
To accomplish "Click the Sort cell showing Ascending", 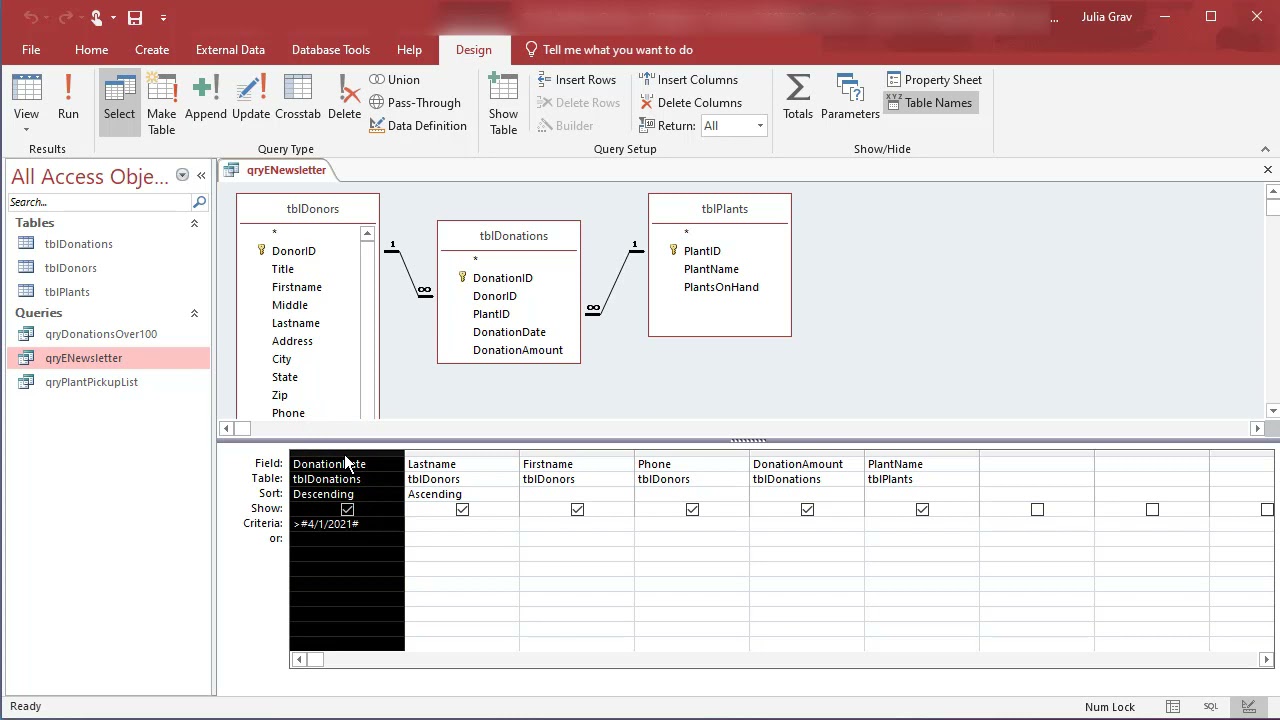I will pyautogui.click(x=462, y=494).
